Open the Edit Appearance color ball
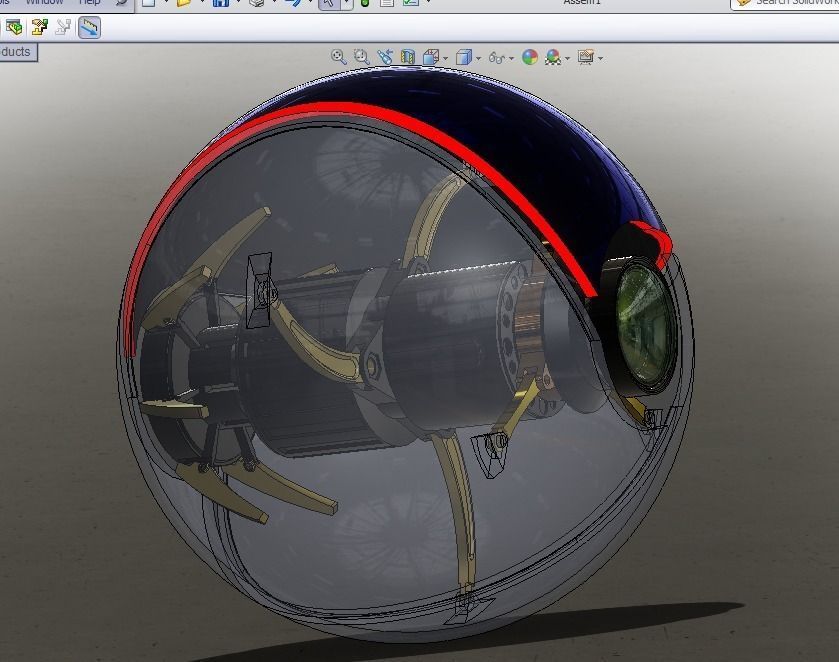The image size is (839, 662). [x=530, y=57]
